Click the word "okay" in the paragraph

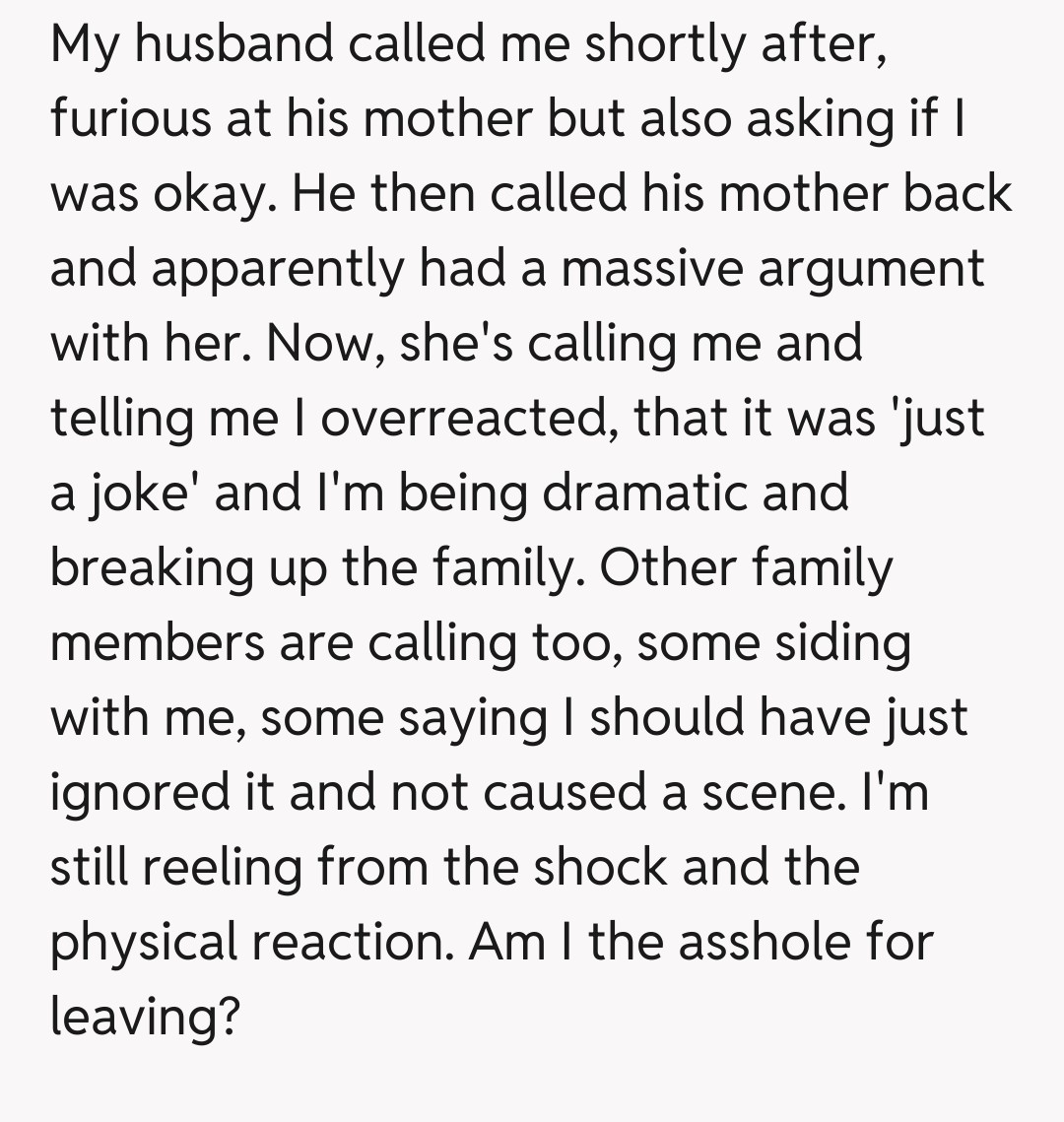207,193
